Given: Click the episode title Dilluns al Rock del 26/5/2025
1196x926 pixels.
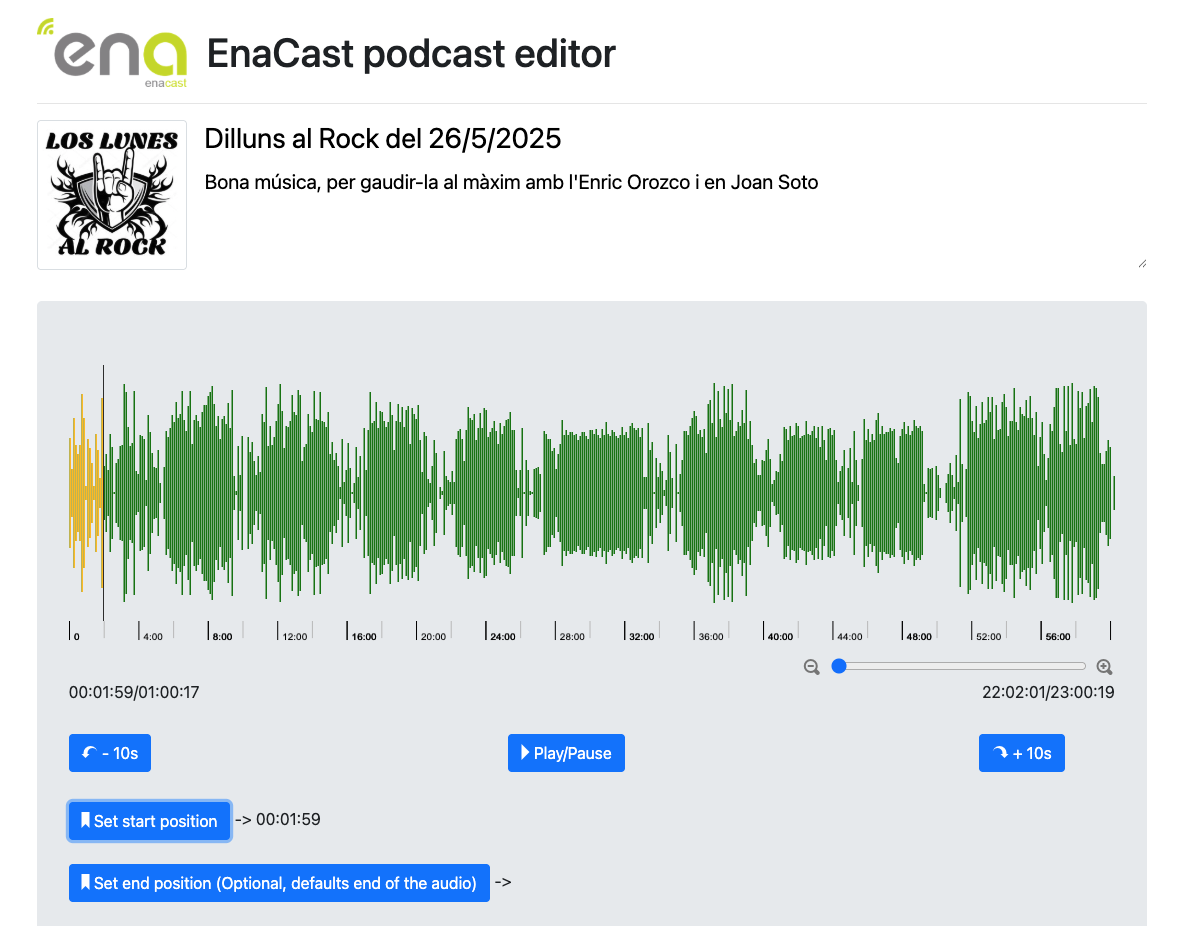Looking at the screenshot, I should tap(382, 139).
